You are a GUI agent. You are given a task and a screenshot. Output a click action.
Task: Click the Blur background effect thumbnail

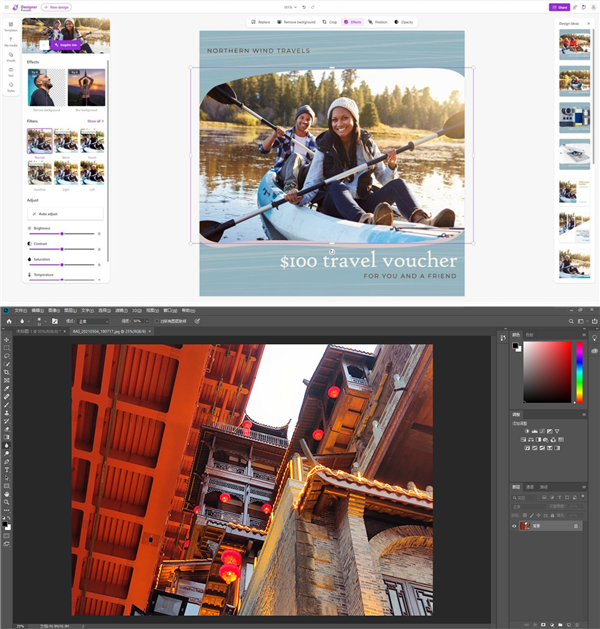coord(87,87)
